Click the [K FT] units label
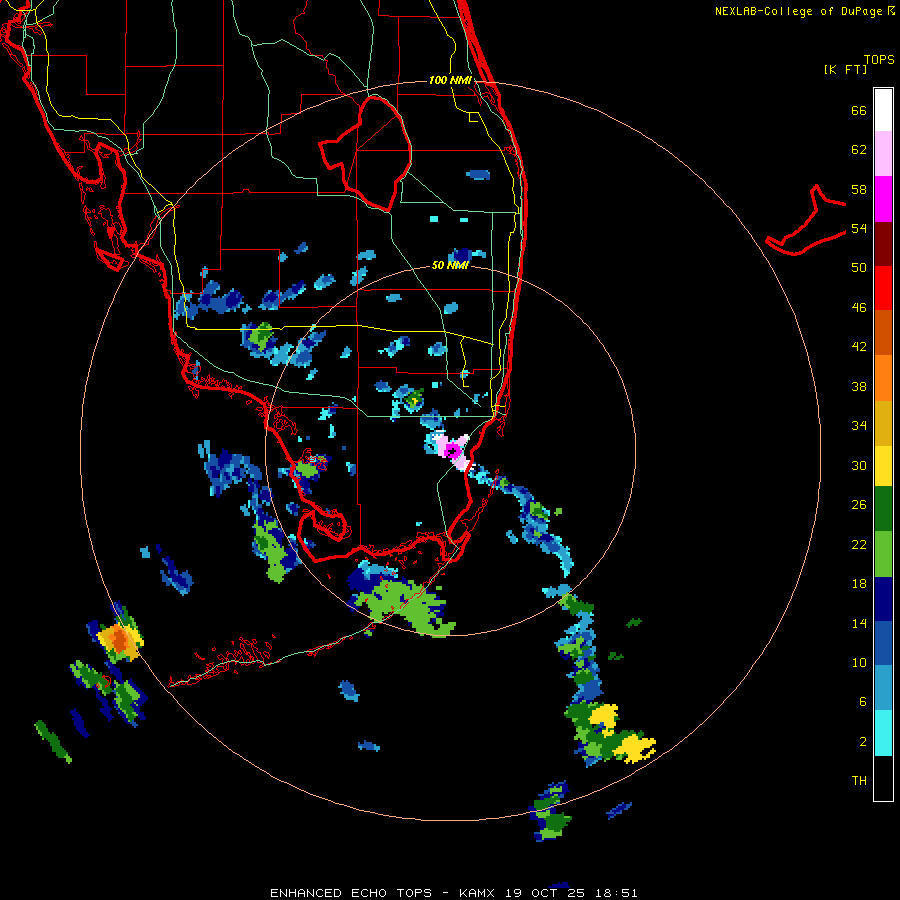This screenshot has width=900, height=900. click(x=845, y=69)
